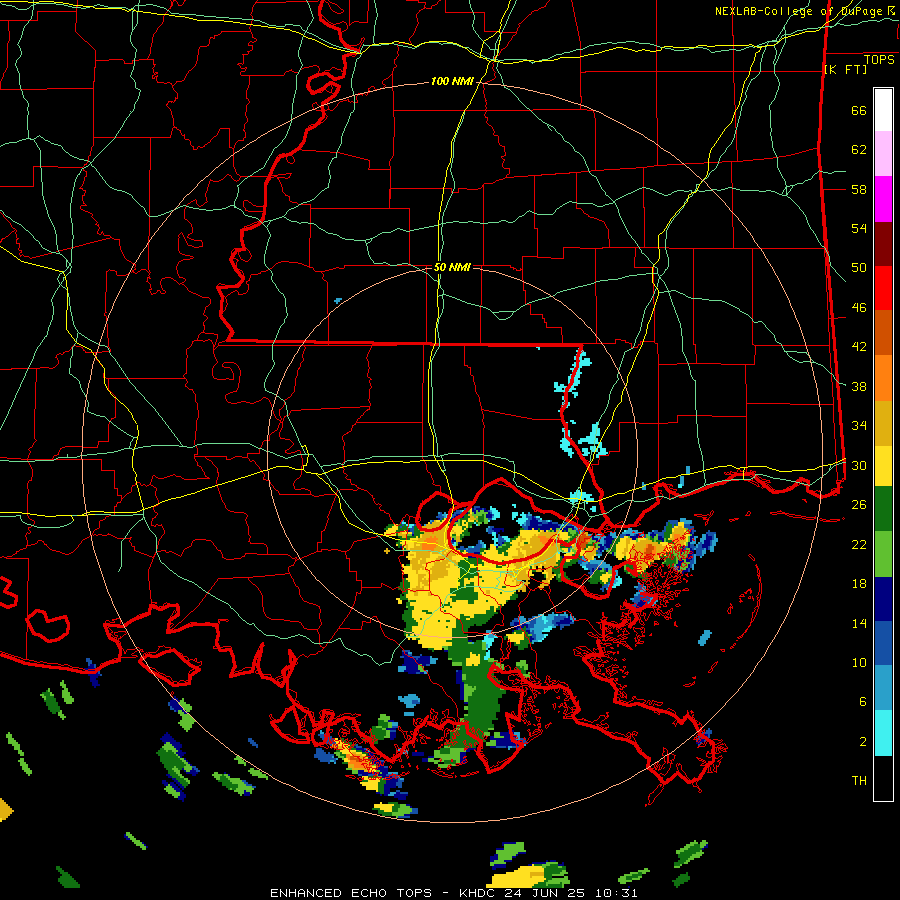Select the light blue legend swatch
The image size is (900, 900).
[x=883, y=688]
